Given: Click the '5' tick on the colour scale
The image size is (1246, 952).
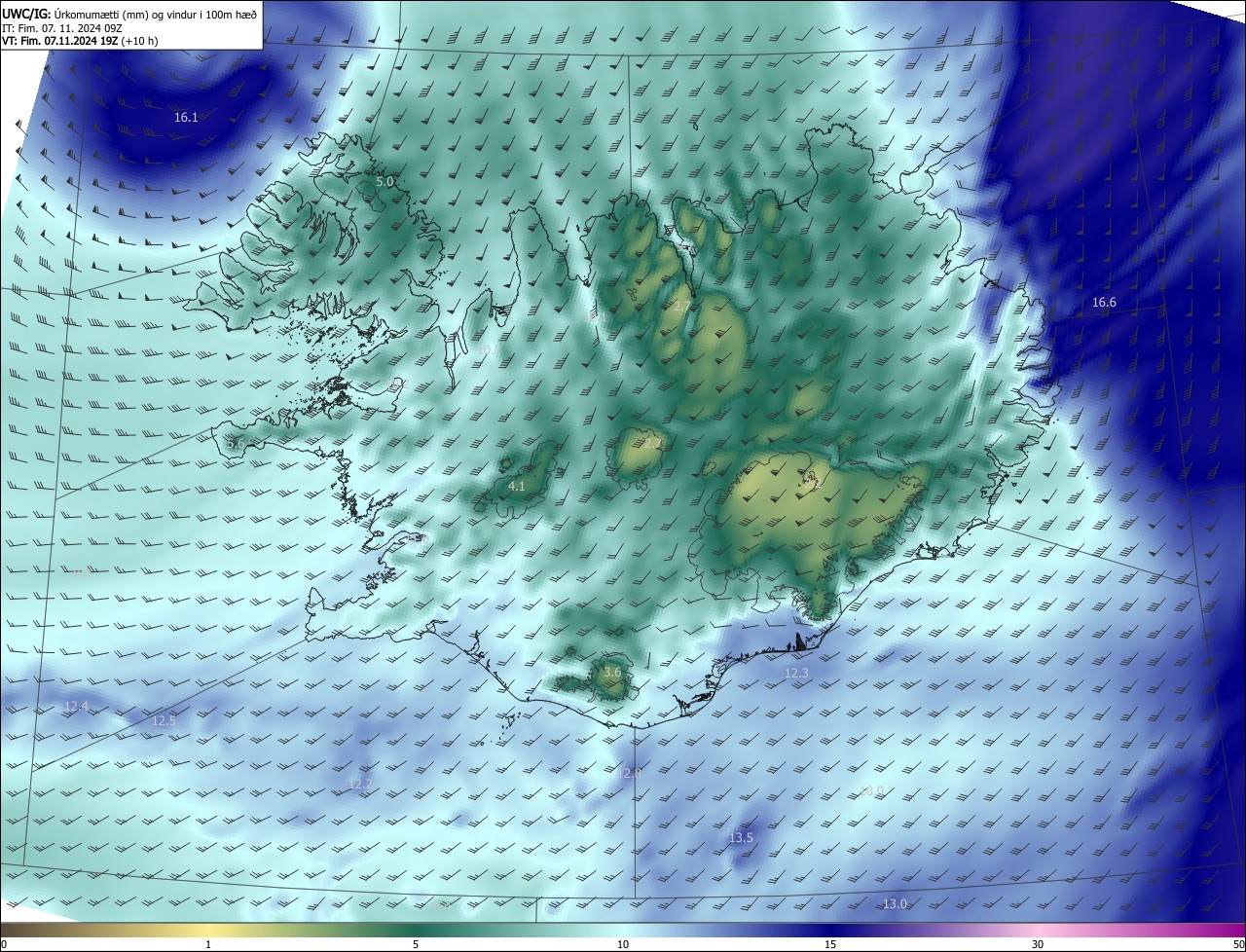Looking at the screenshot, I should [416, 945].
